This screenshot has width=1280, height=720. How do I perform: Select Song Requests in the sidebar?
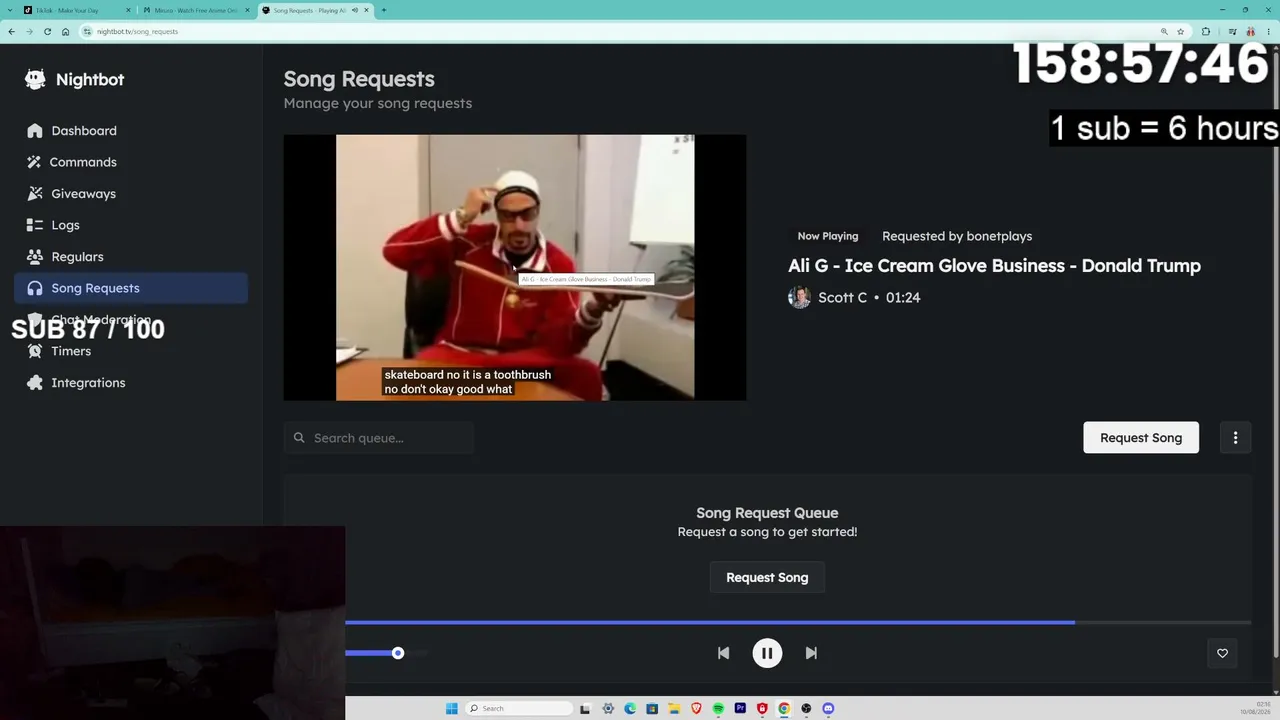pos(131,288)
